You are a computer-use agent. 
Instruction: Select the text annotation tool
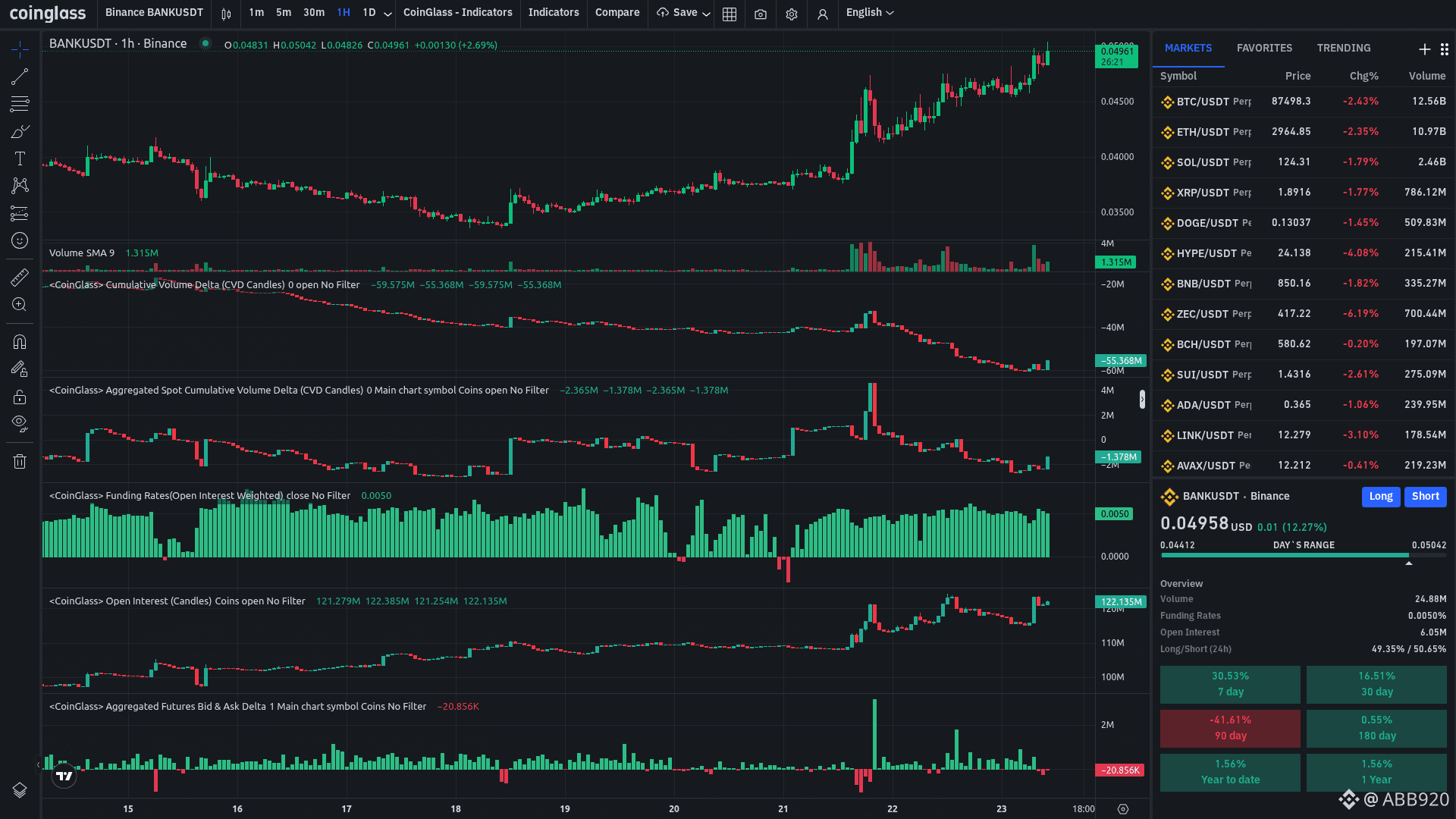click(20, 158)
